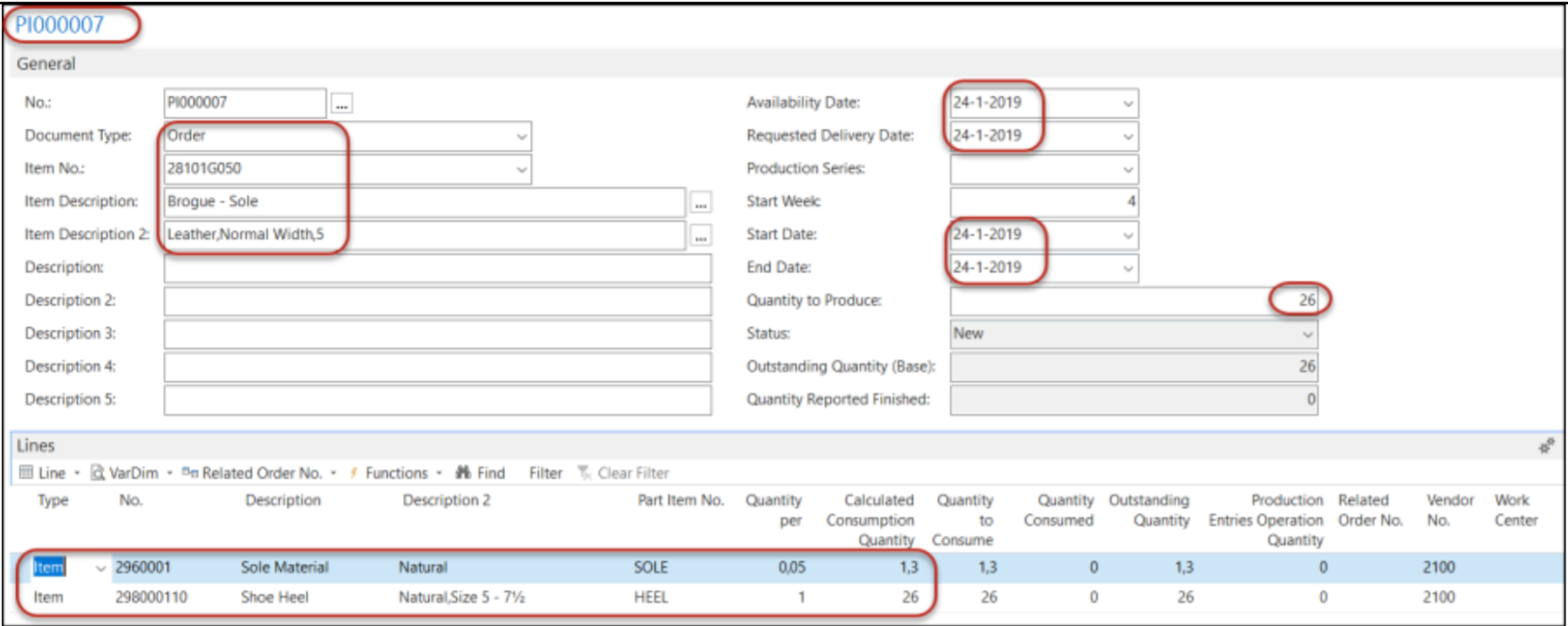Viewport: 1568px width, 626px height.
Task: Click the Work Center column header
Action: (x=1516, y=510)
